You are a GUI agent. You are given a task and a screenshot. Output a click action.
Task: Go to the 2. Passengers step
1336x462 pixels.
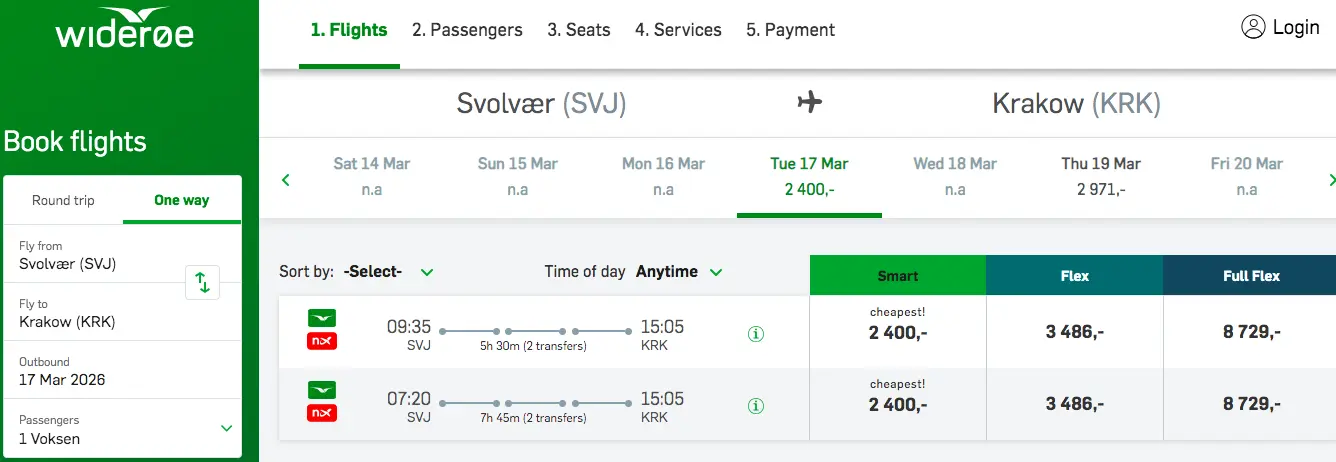point(467,30)
